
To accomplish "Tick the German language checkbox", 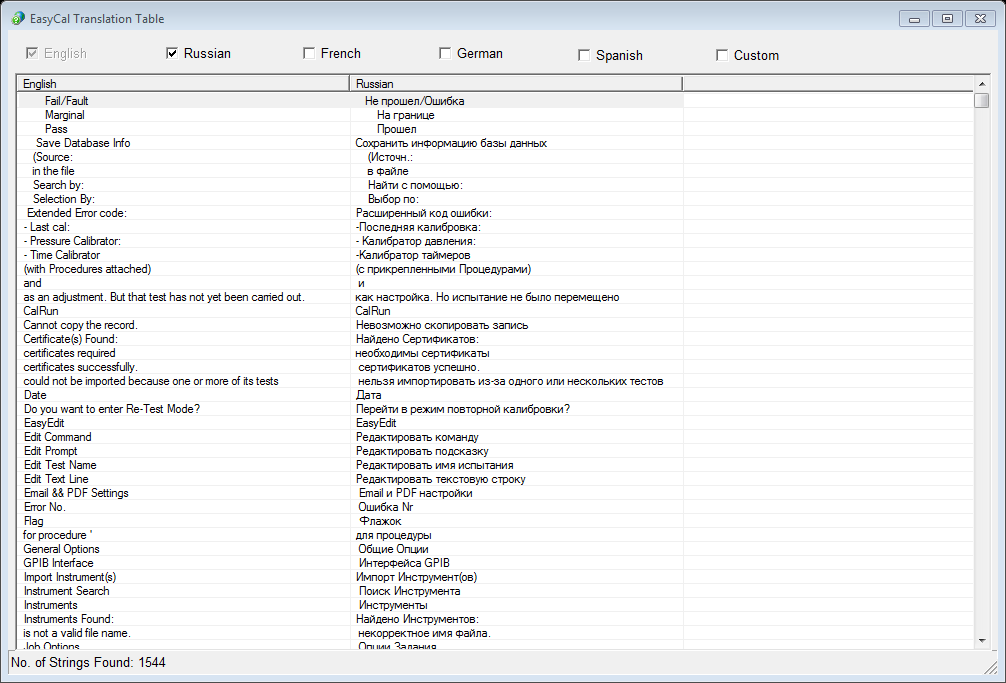I will [445, 54].
